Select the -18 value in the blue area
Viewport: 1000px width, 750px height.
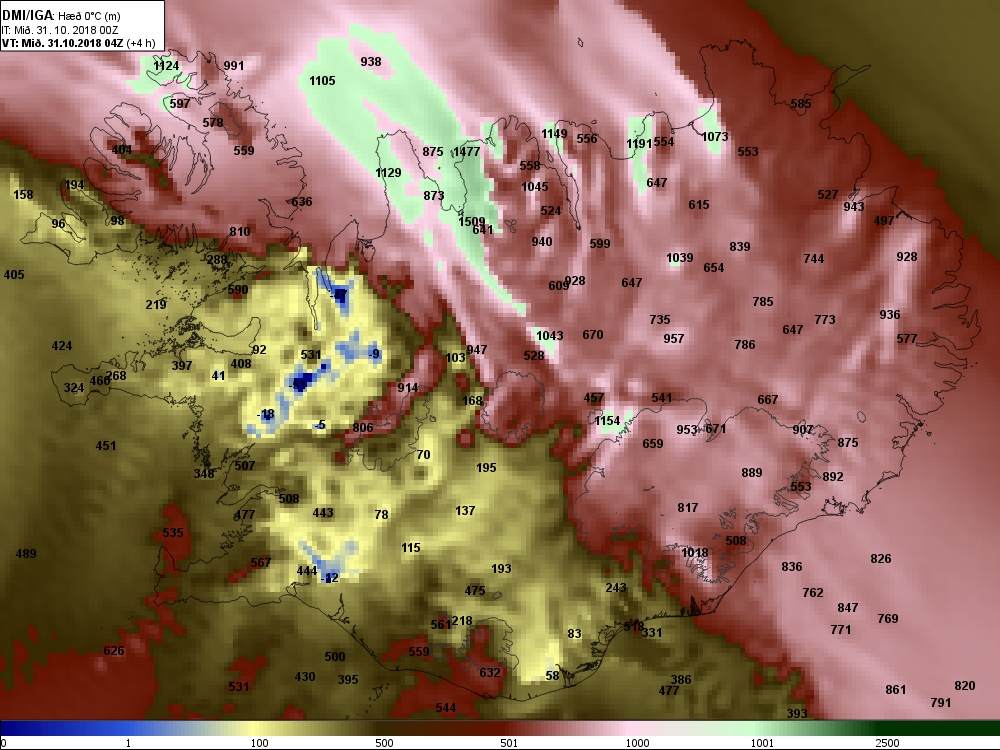coord(265,415)
